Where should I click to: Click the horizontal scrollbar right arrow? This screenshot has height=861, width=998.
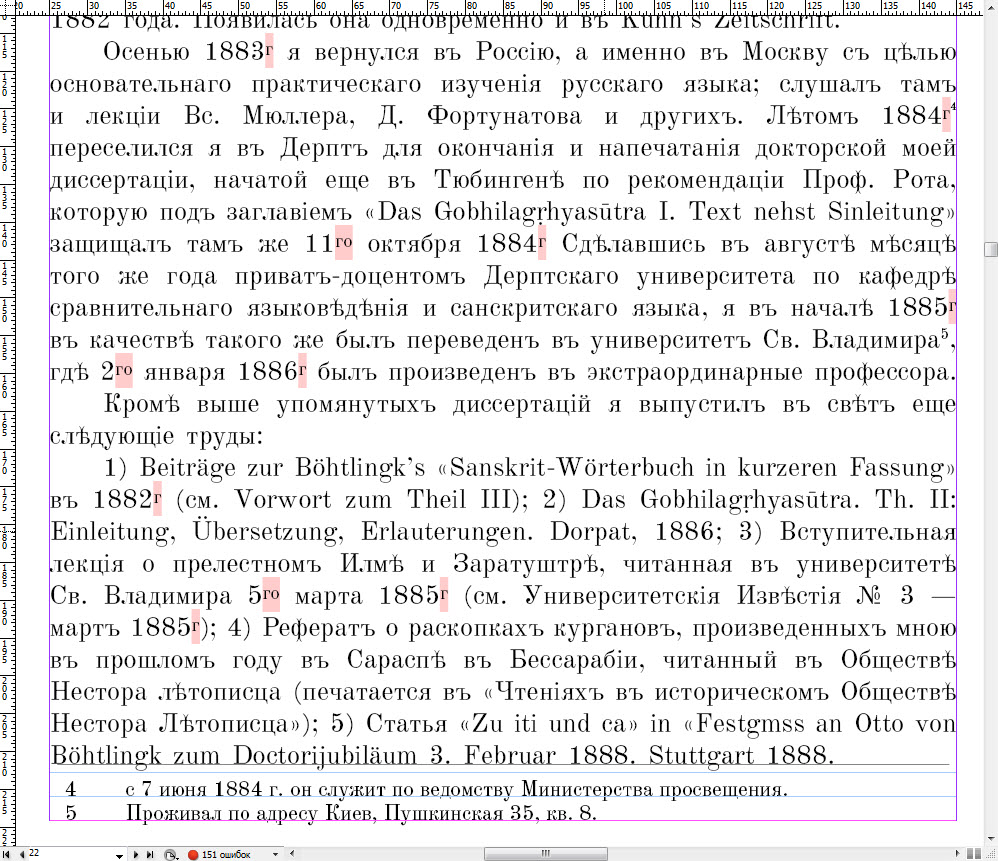click(957, 854)
